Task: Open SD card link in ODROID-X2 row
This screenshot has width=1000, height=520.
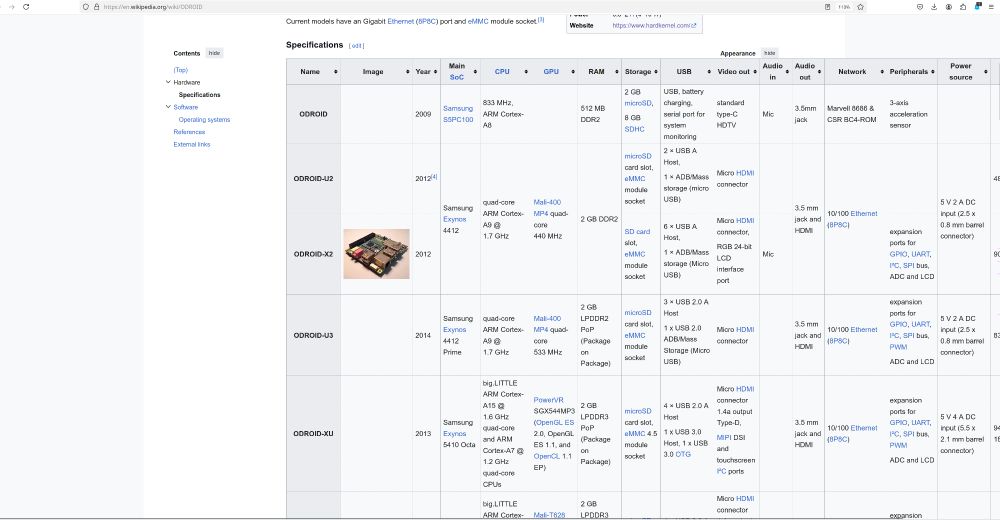Action: [637, 232]
